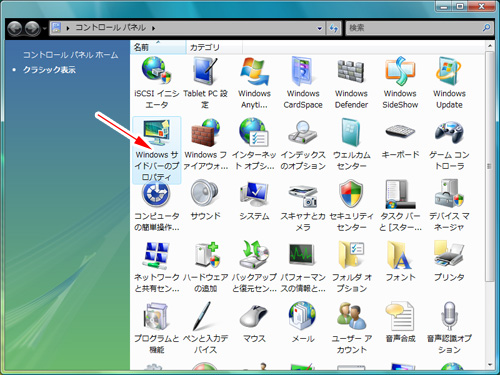This screenshot has height=375, width=500.
Task: Sort by カテゴリ column header
Action: (214, 47)
